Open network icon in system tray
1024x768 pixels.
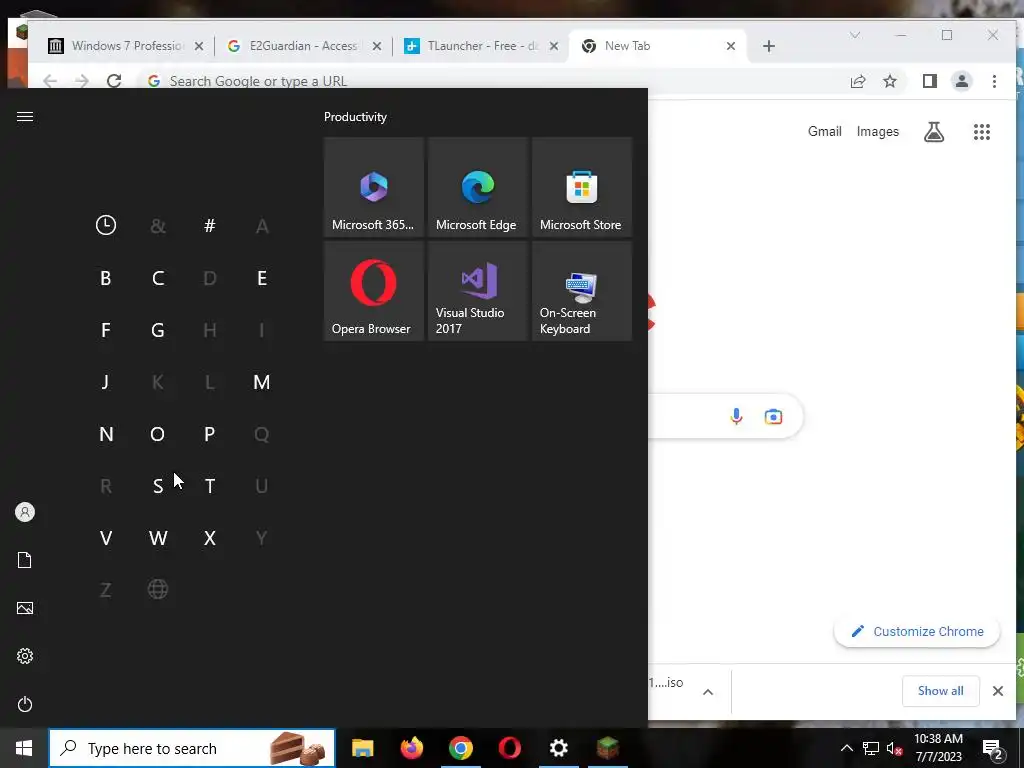[871, 748]
